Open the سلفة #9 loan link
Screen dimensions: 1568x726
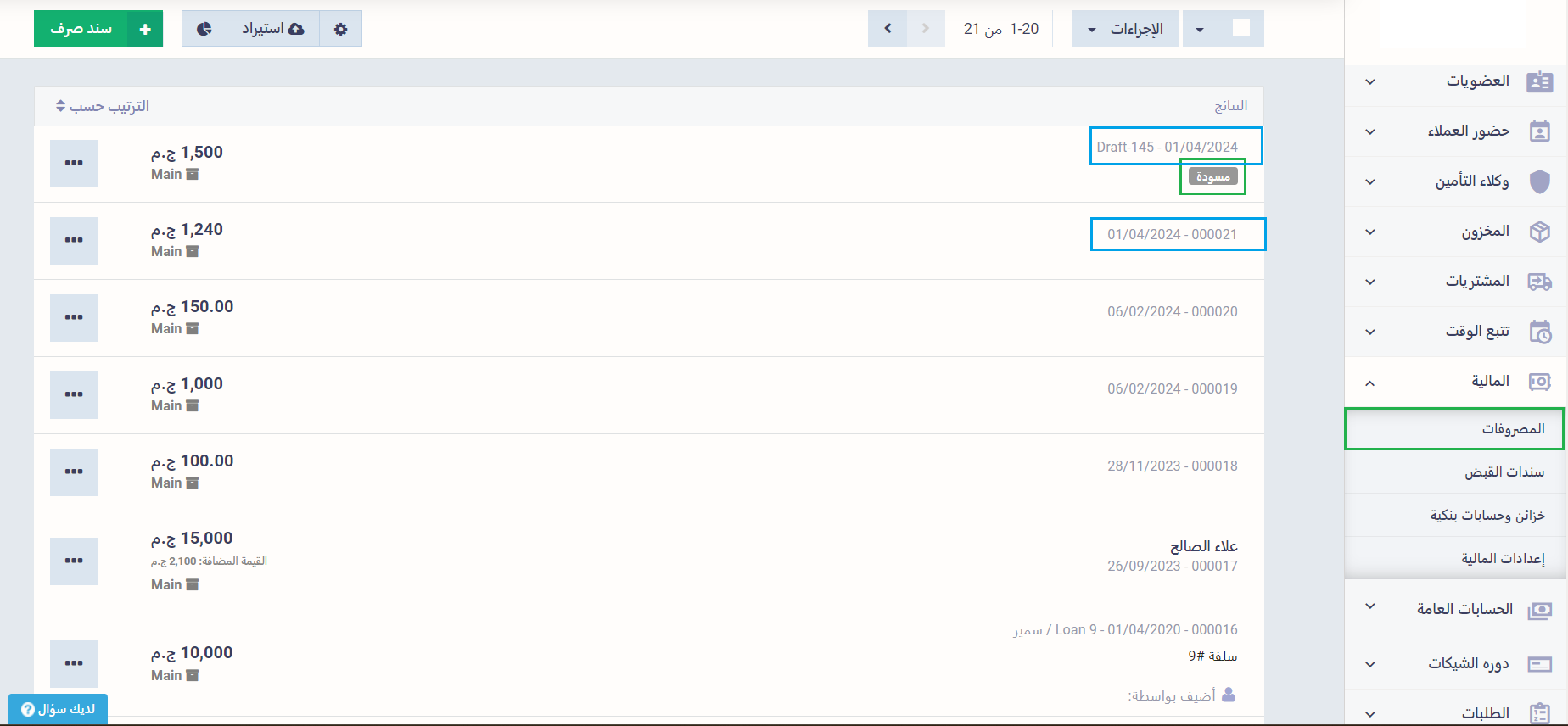pyautogui.click(x=1212, y=656)
